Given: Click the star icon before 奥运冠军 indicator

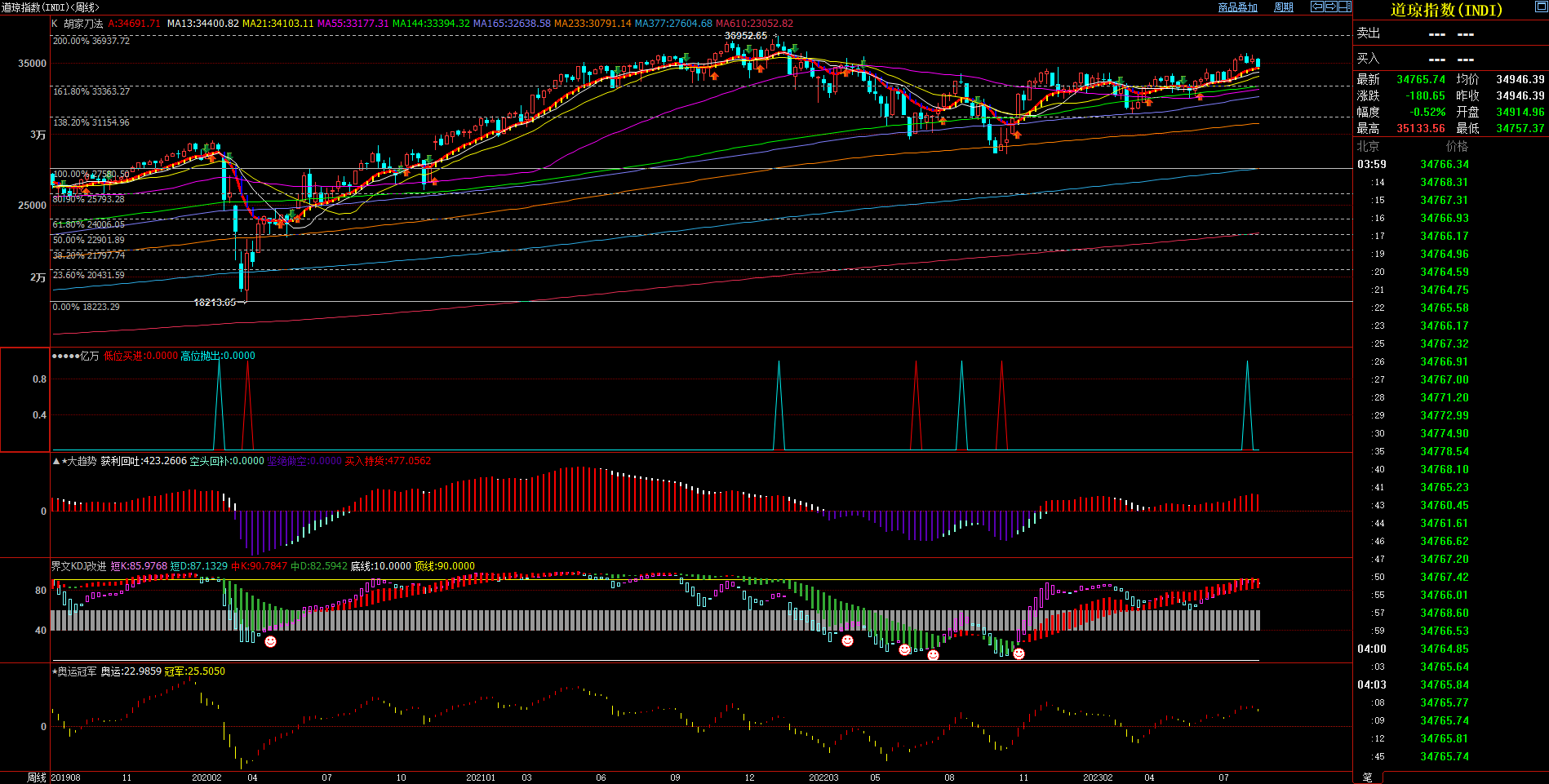Looking at the screenshot, I should 55,672.
